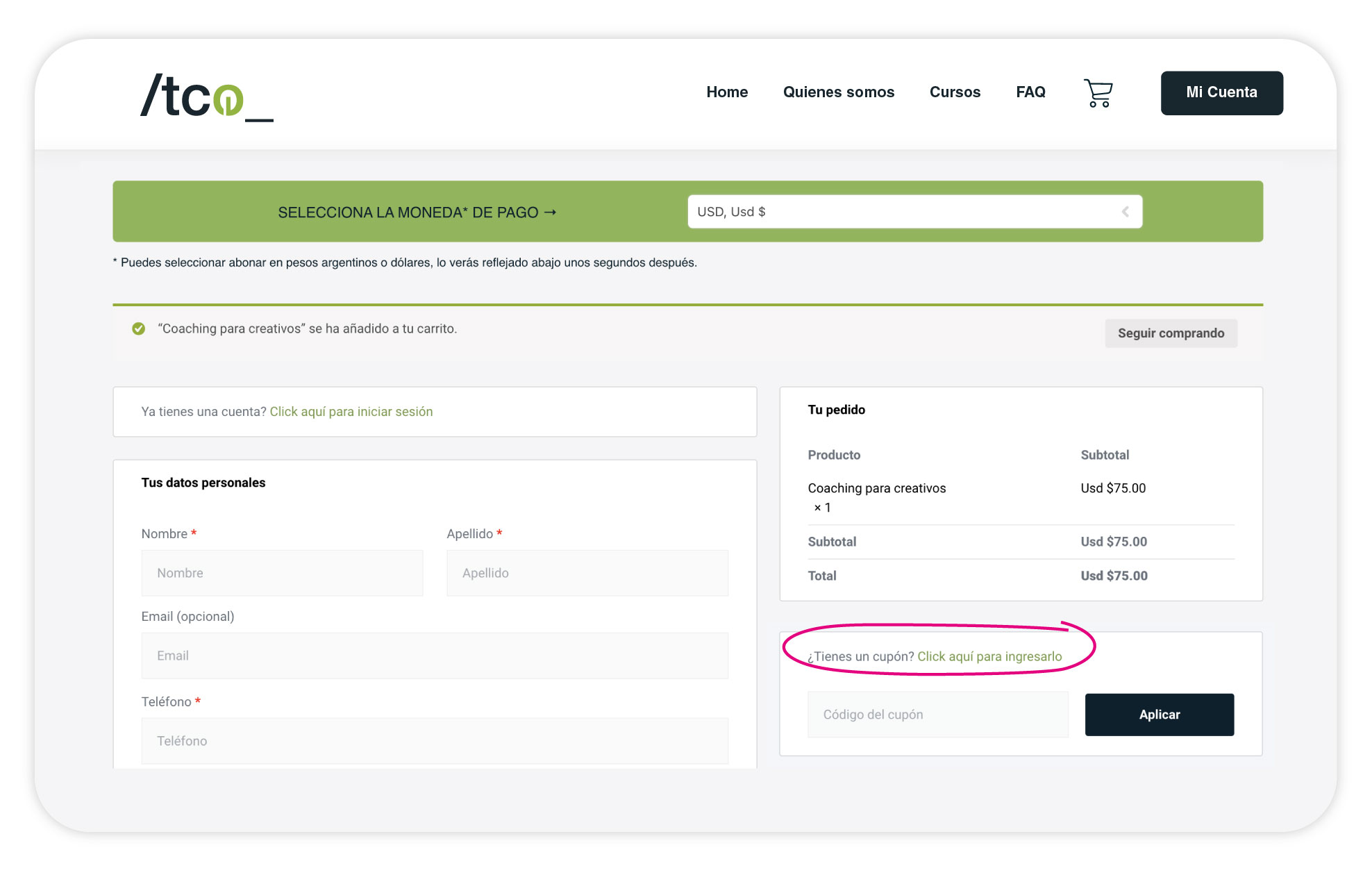Open the shopping cart icon
Image resolution: width=1372 pixels, height=875 pixels.
[1098, 93]
